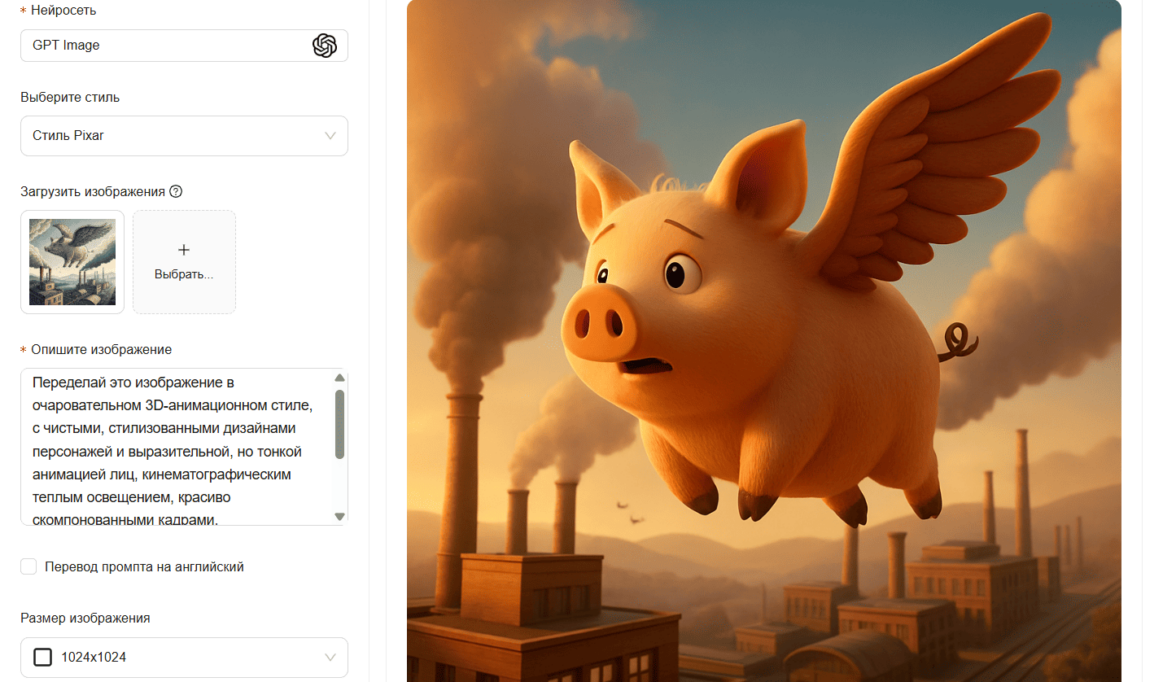The height and width of the screenshot is (682, 1176).
Task: Click the plus Выбрать upload tile
Action: pyautogui.click(x=184, y=262)
